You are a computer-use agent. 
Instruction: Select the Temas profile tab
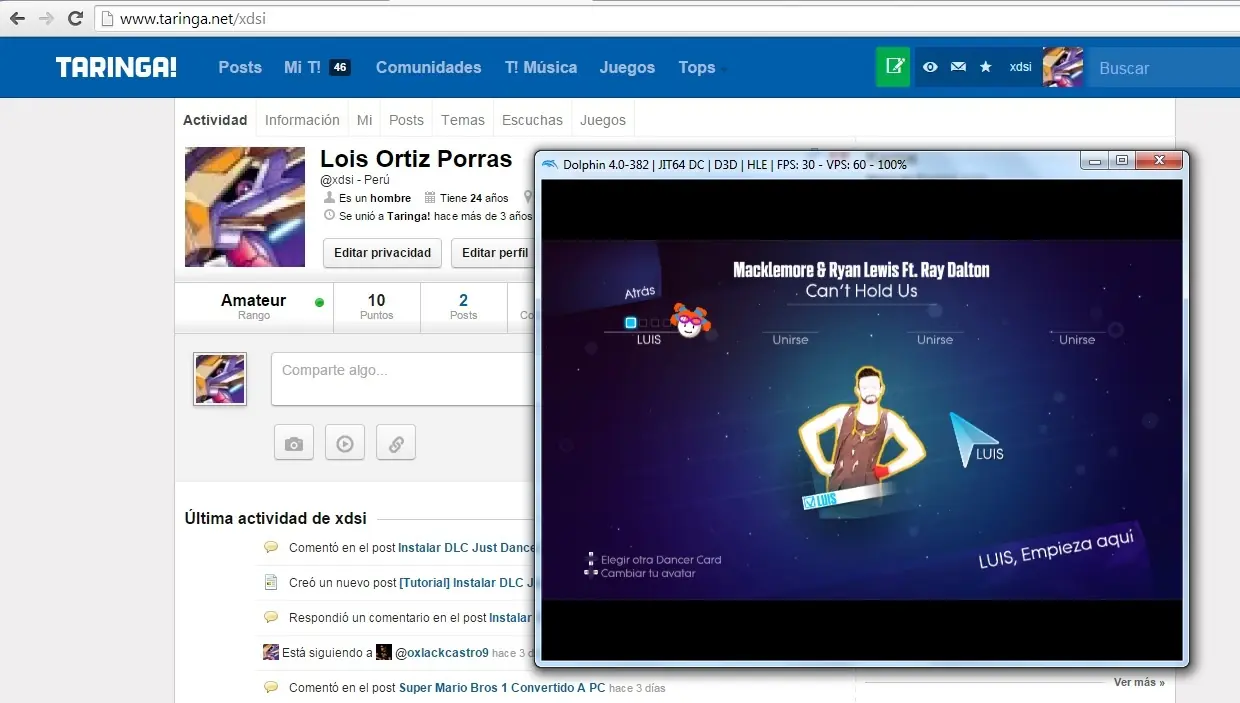click(x=463, y=120)
